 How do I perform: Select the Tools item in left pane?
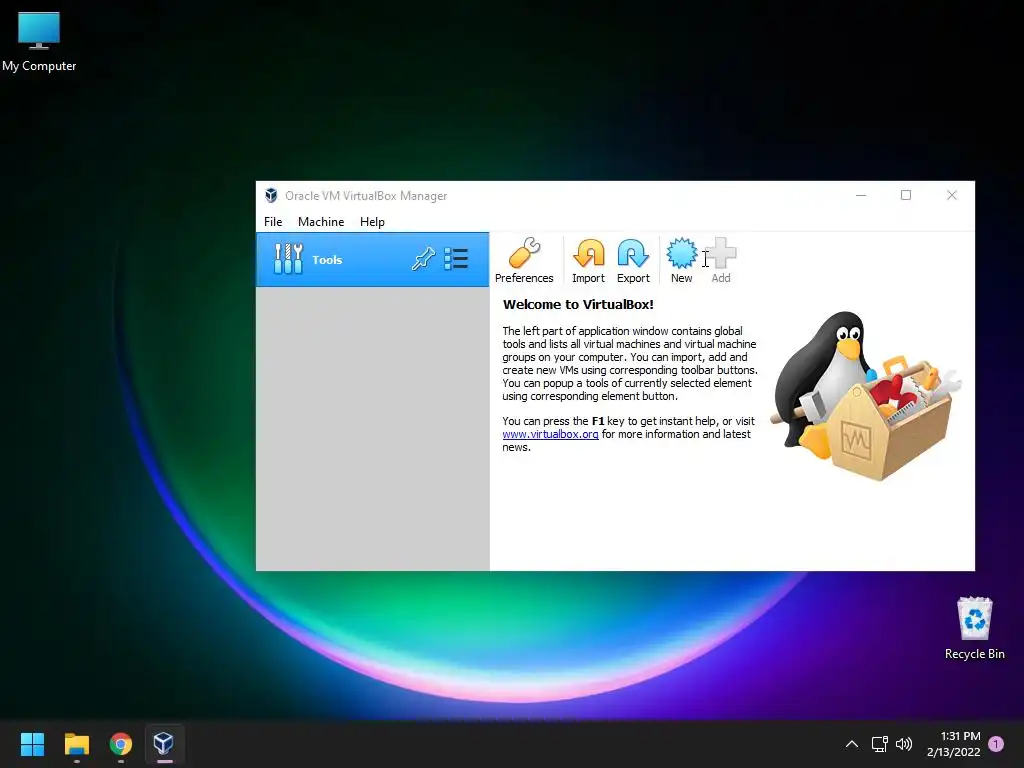tap(372, 259)
